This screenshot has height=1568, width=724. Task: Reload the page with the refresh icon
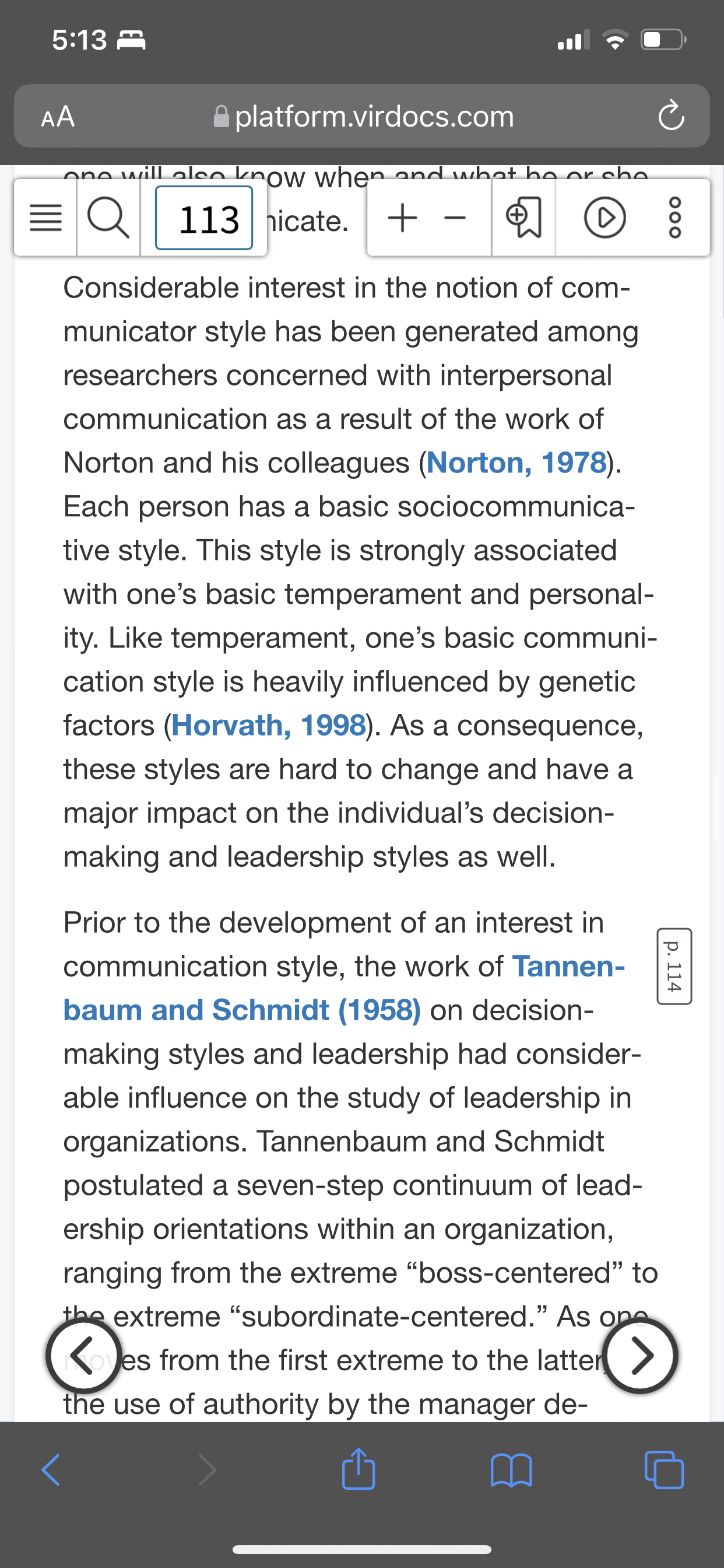click(x=671, y=116)
